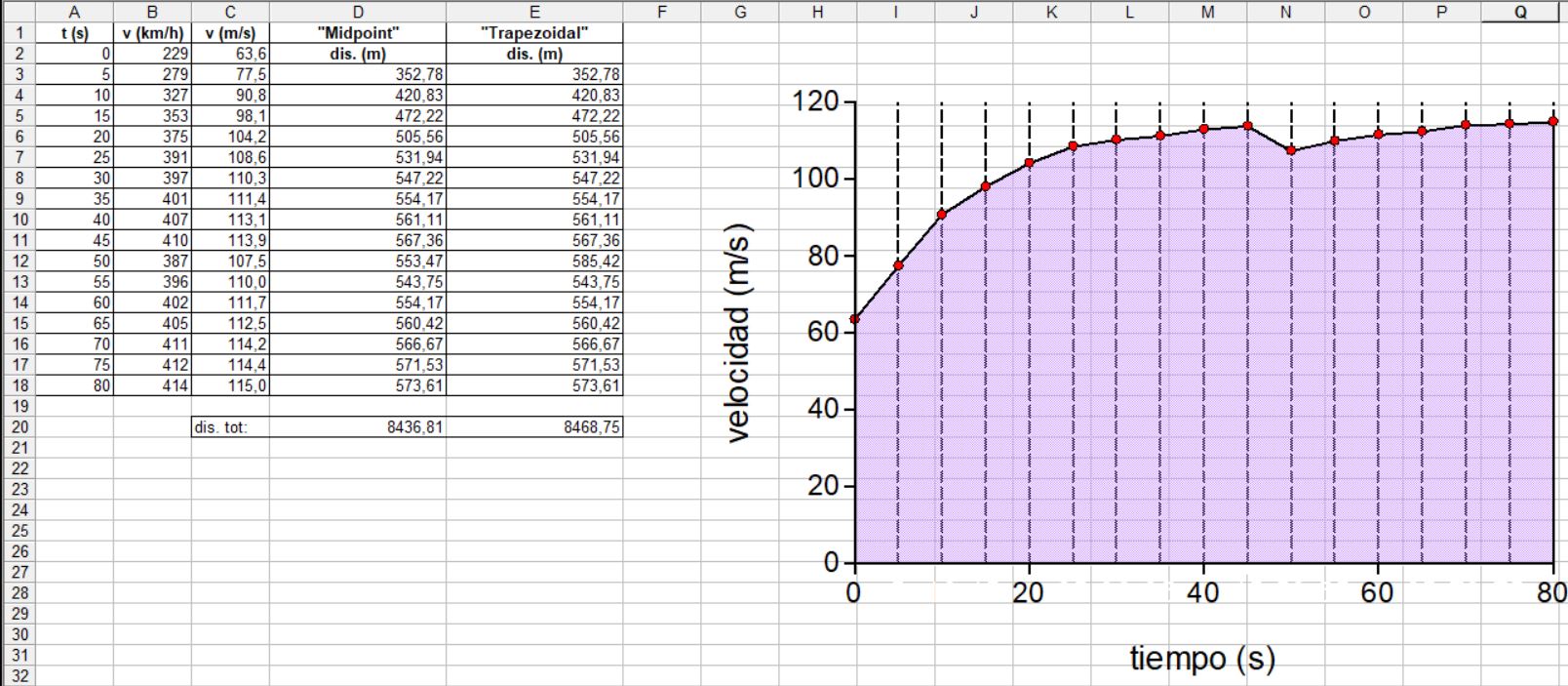This screenshot has height=686, width=1568.
Task: Select cell with velocity 414 km/h
Action: point(152,385)
